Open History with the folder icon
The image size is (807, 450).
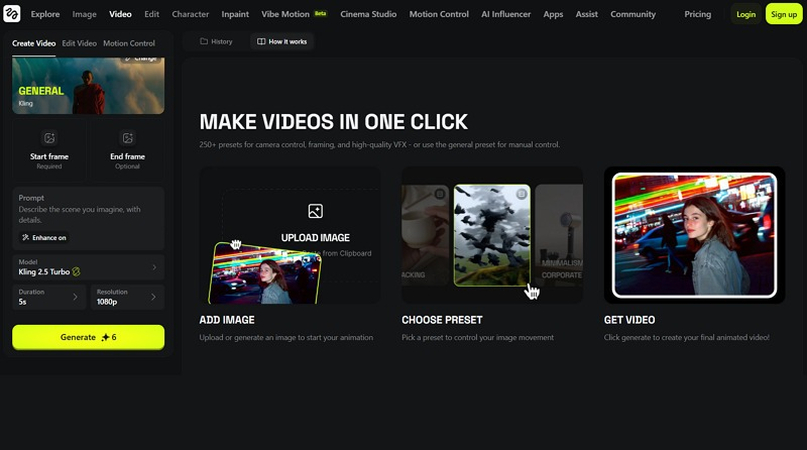[204, 42]
